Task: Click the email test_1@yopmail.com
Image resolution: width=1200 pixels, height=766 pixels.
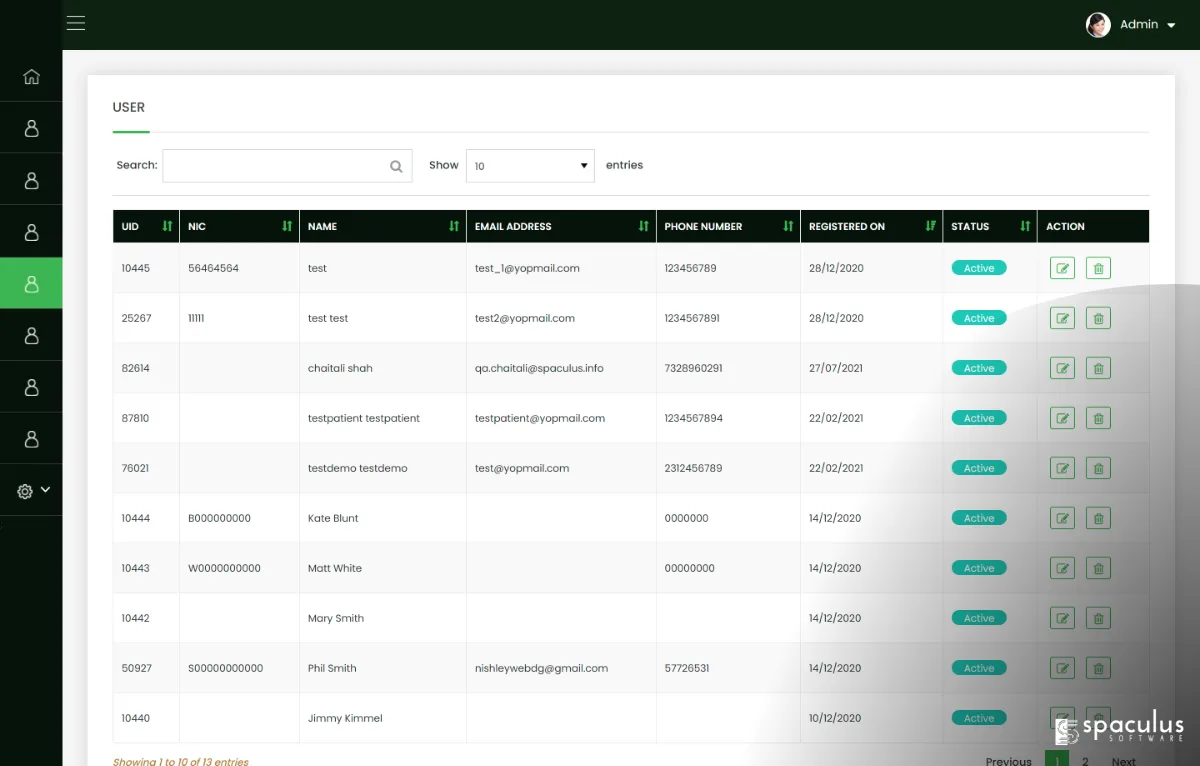Action: (x=527, y=268)
